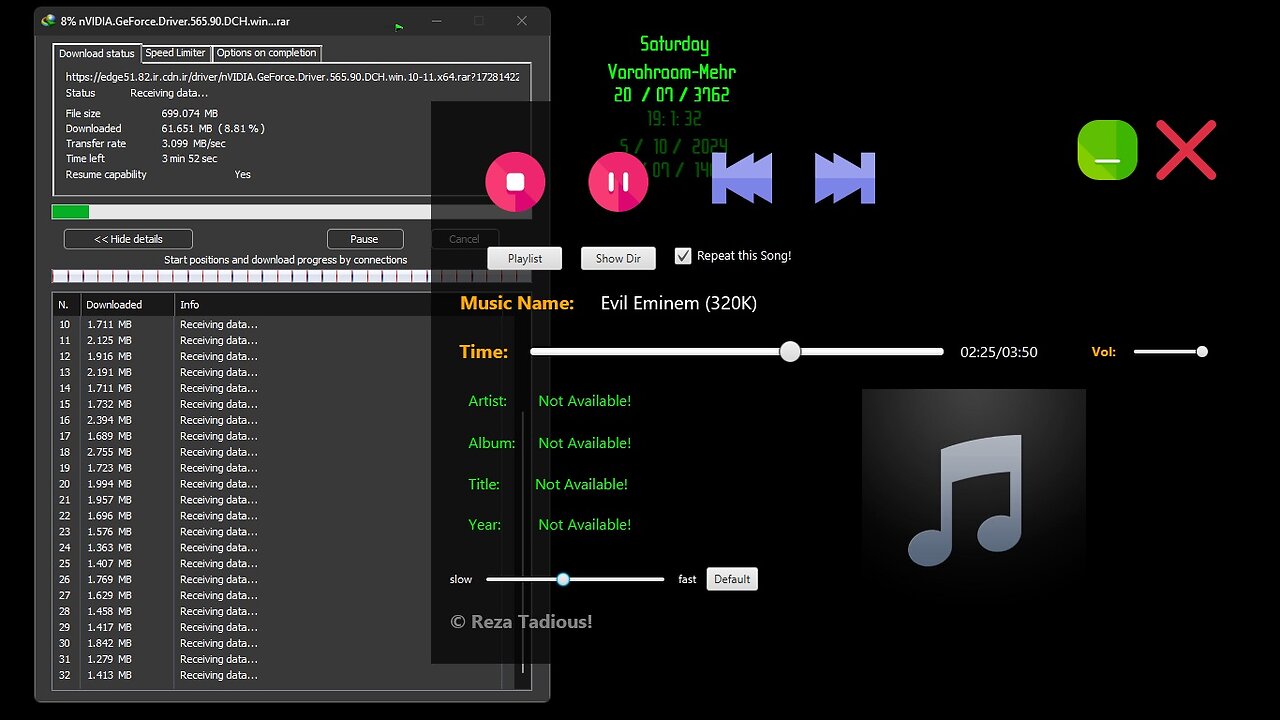1280x720 pixels.
Task: Click the slow-to-fast speed slider
Action: (575, 579)
